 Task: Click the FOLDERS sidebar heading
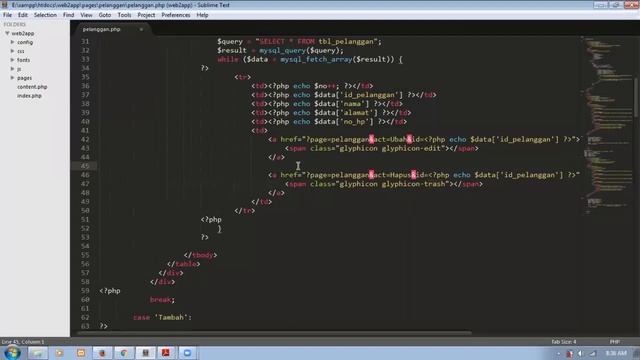pyautogui.click(x=15, y=24)
